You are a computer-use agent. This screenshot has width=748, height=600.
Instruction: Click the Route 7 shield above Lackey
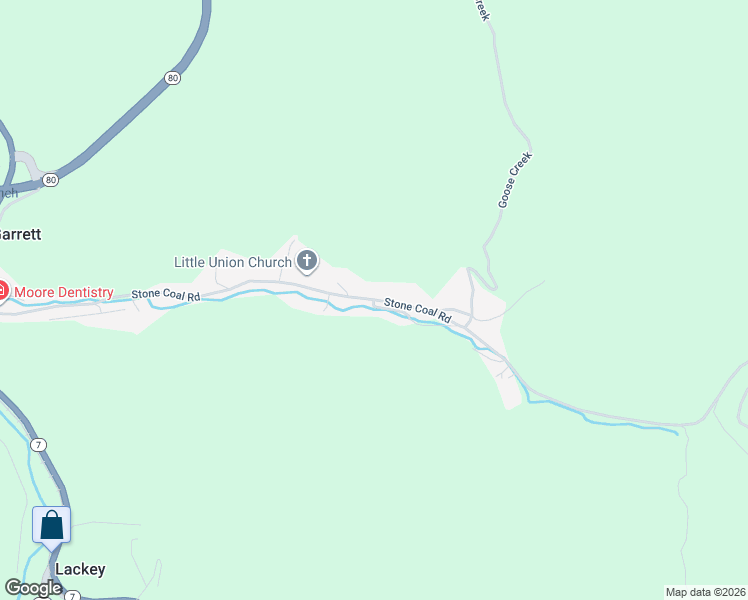click(x=39, y=445)
